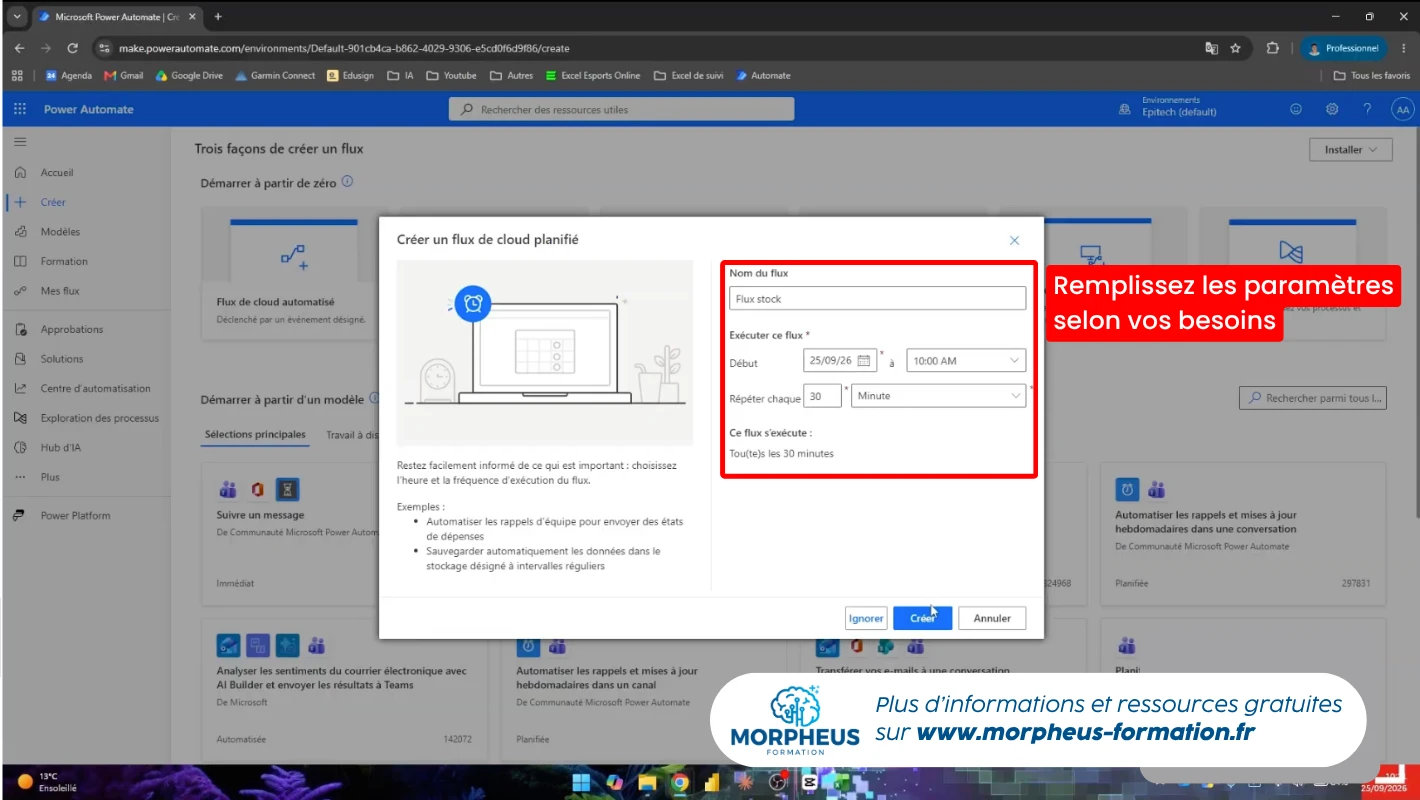
Task: Open the Chrome tab list chevron
Action: 17,17
